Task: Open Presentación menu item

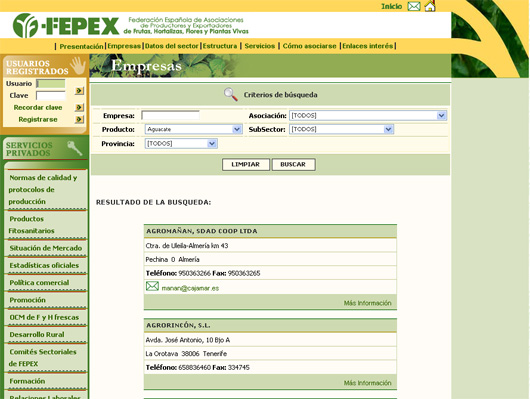Action: point(81,46)
